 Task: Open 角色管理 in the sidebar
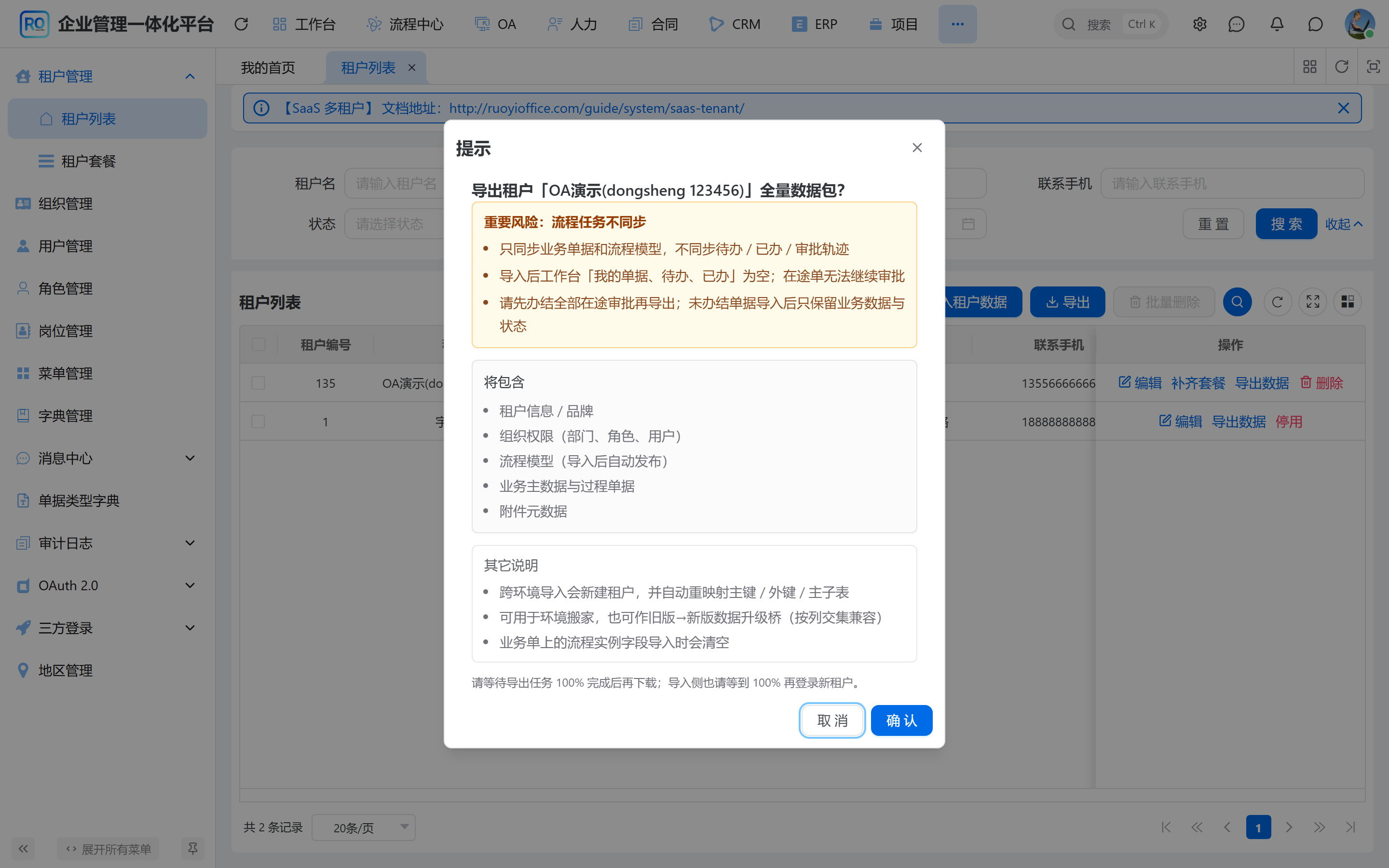coord(108,289)
